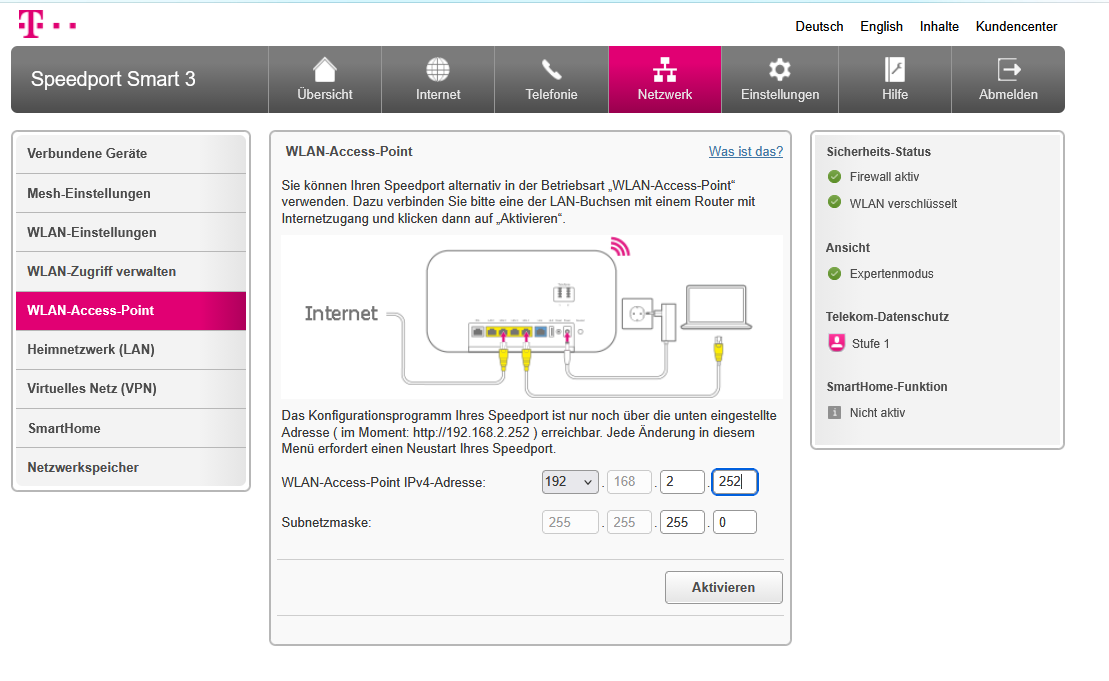Open the Hilfe book icon
Screen dimensions: 1109x681
(895, 69)
